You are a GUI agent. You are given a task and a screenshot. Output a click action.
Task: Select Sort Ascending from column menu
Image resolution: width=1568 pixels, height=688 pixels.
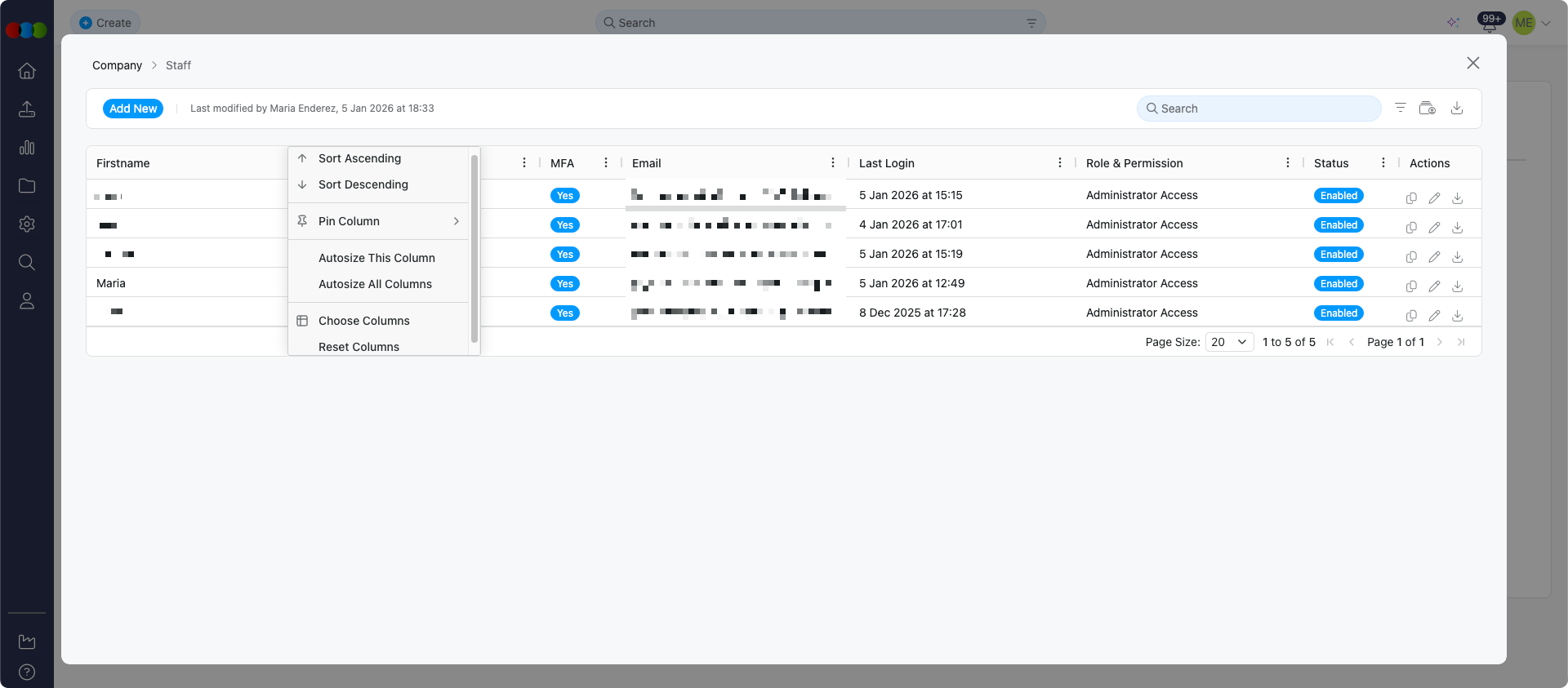[359, 158]
